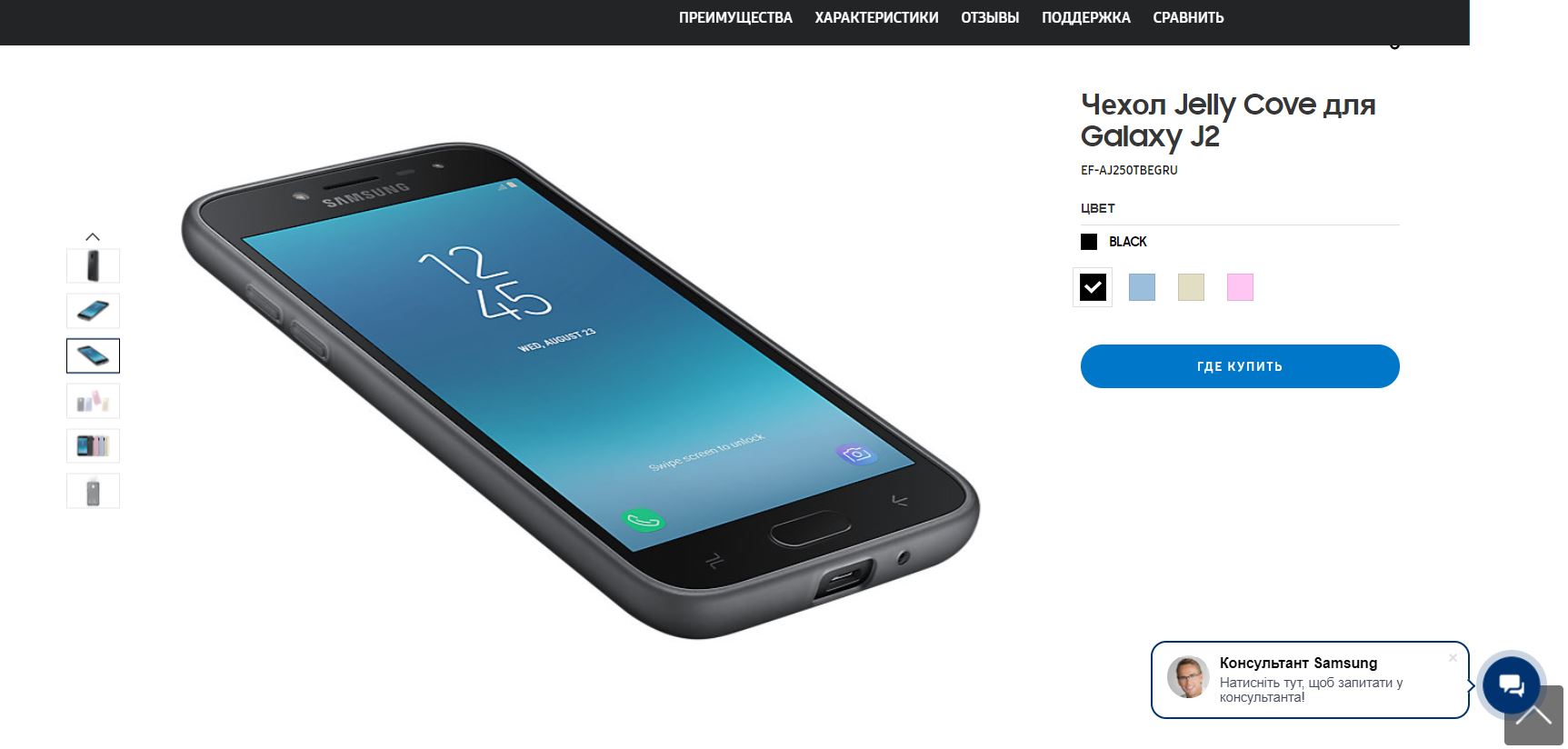Close the Консультант Samsung popup
This screenshot has height=749, width=1568.
click(1453, 658)
